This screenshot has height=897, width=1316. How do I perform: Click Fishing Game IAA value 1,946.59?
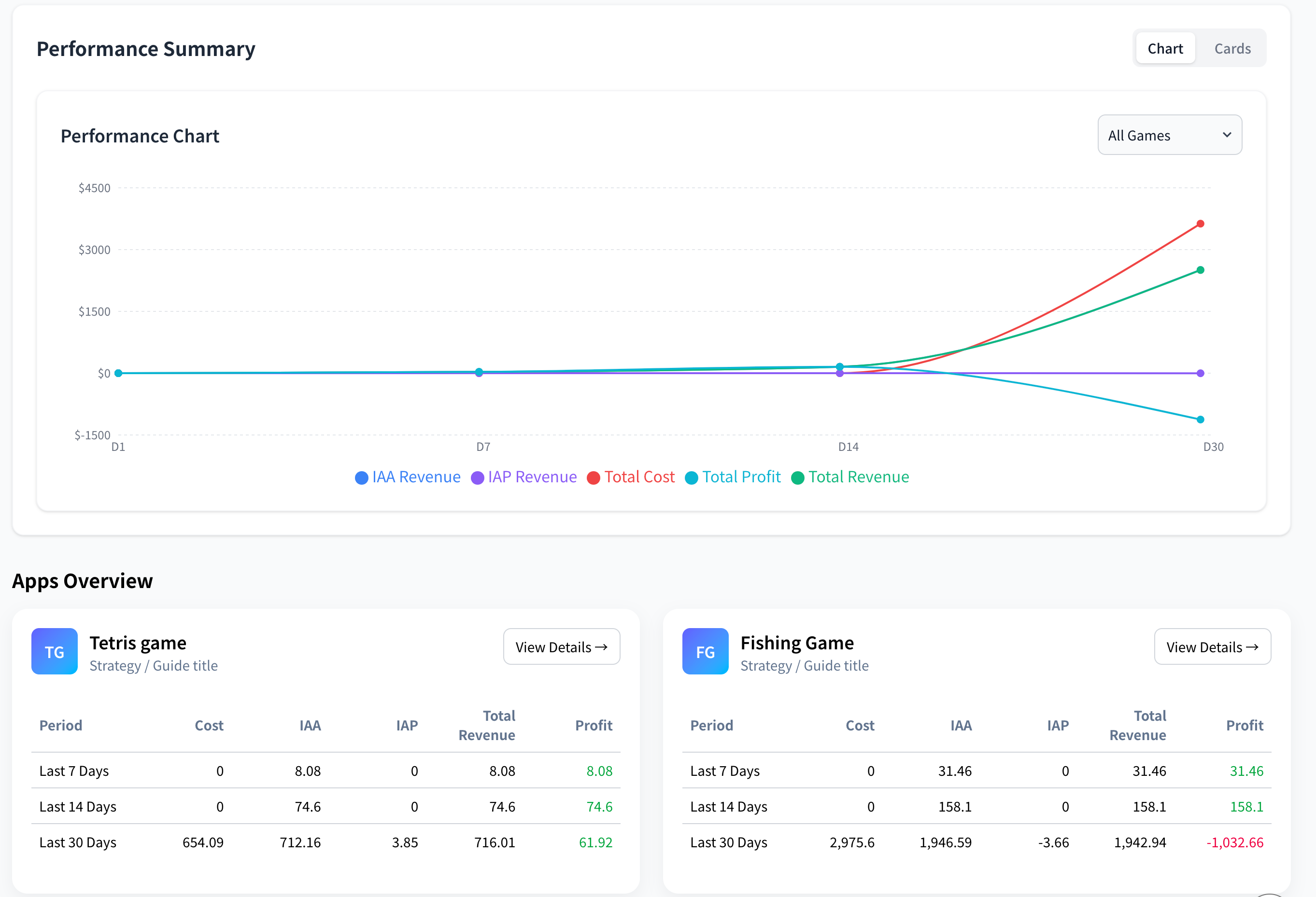(945, 842)
